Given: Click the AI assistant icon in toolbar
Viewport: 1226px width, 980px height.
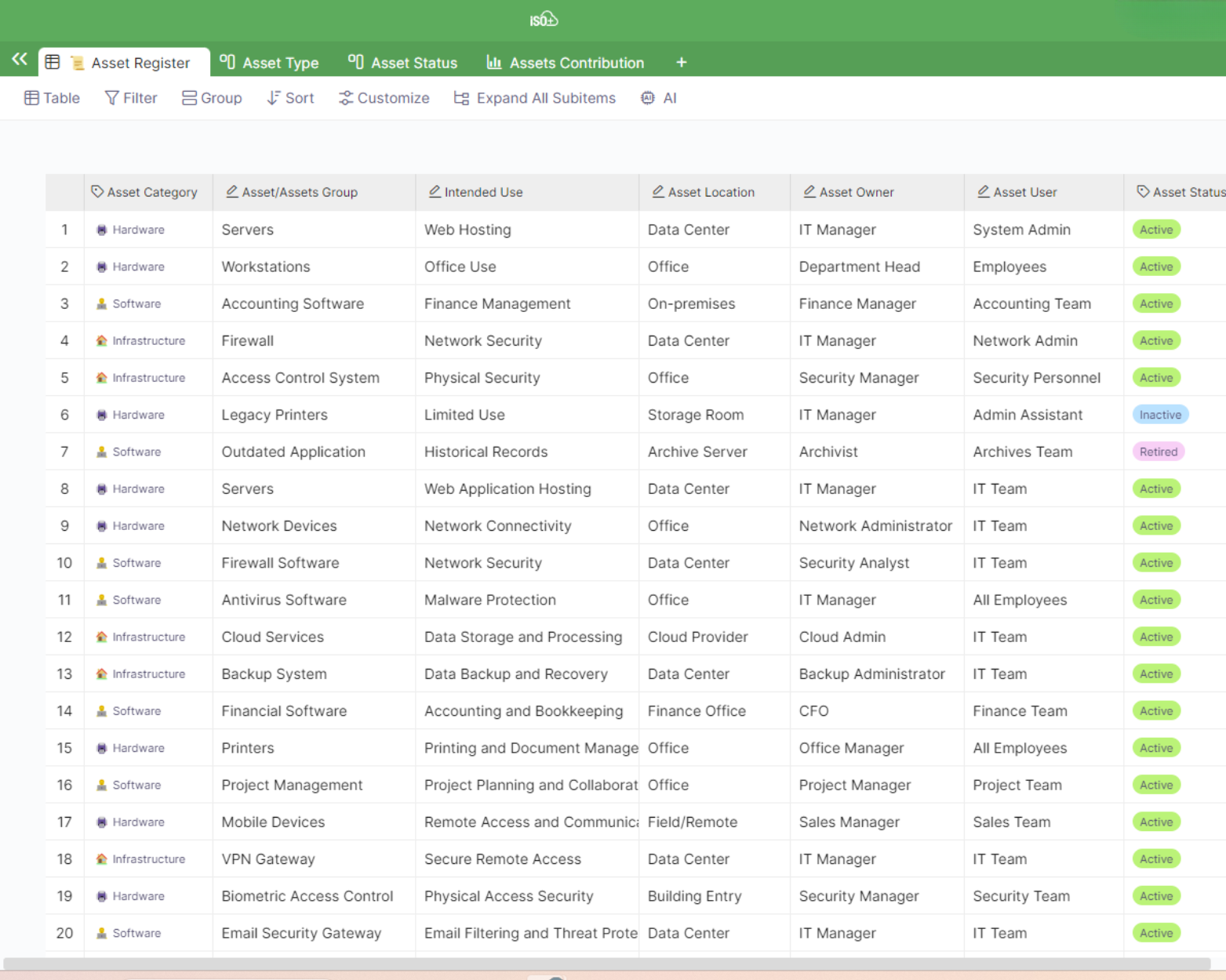Looking at the screenshot, I should (x=648, y=98).
